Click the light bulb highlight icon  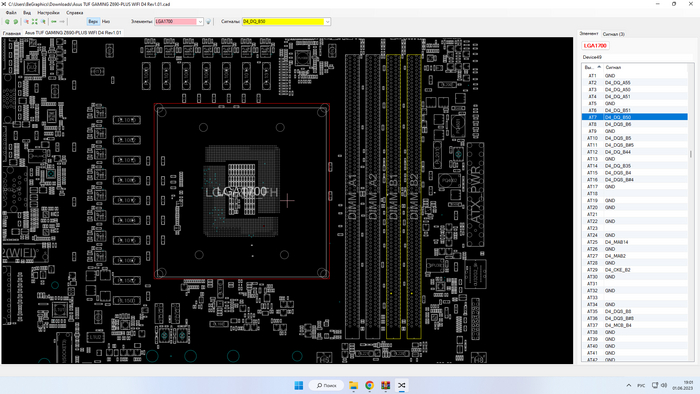point(208,21)
